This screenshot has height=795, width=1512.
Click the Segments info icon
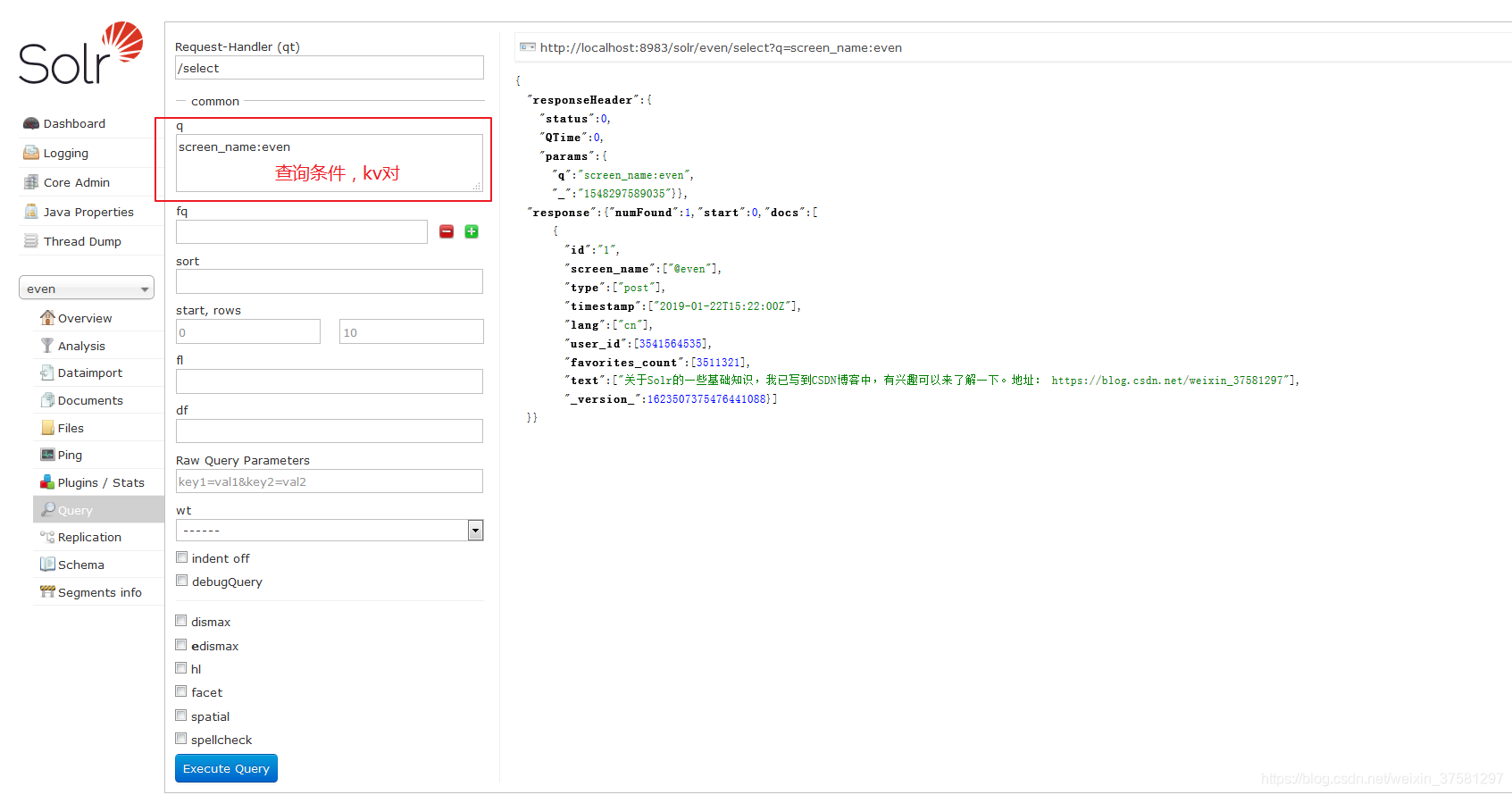(x=47, y=592)
